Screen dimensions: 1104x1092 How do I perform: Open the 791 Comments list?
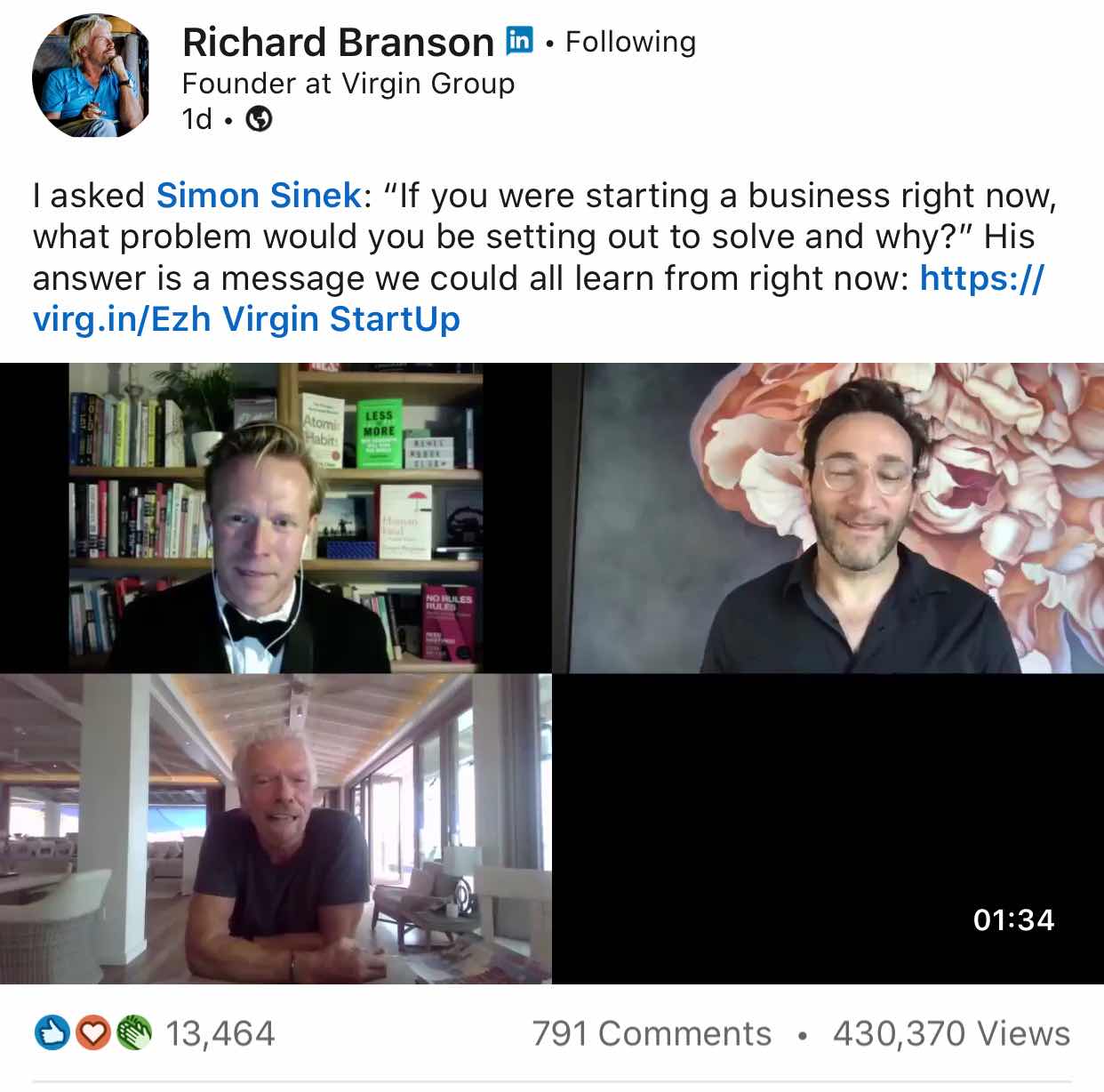coord(652,1033)
